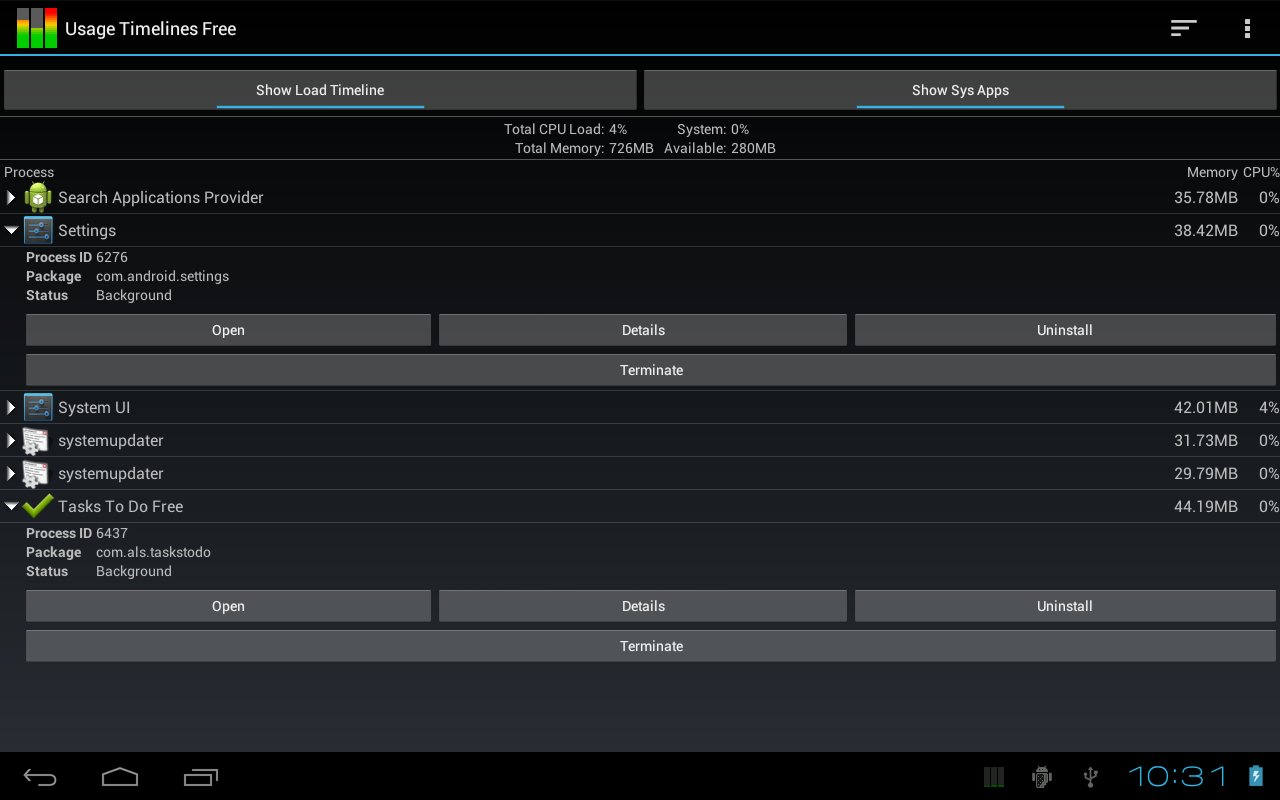The width and height of the screenshot is (1280, 800).
Task: Tap the Back navigation button
Action: 40,777
